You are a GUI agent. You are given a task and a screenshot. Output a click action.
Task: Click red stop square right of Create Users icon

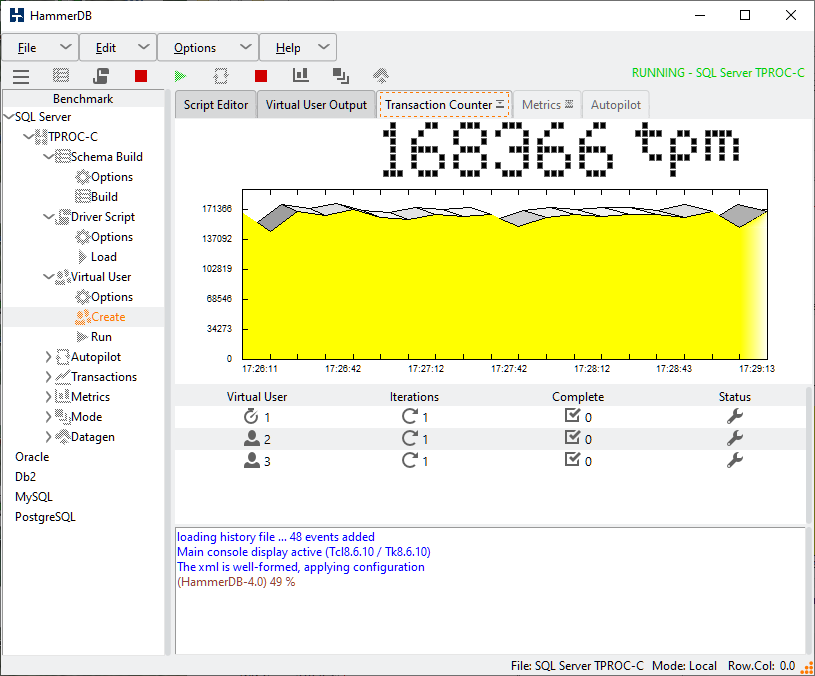261,76
